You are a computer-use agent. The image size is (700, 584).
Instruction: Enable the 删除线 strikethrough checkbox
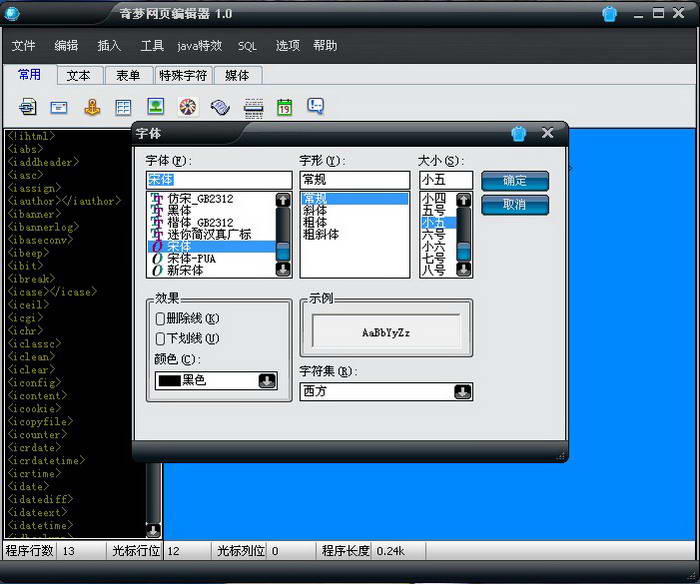point(161,318)
